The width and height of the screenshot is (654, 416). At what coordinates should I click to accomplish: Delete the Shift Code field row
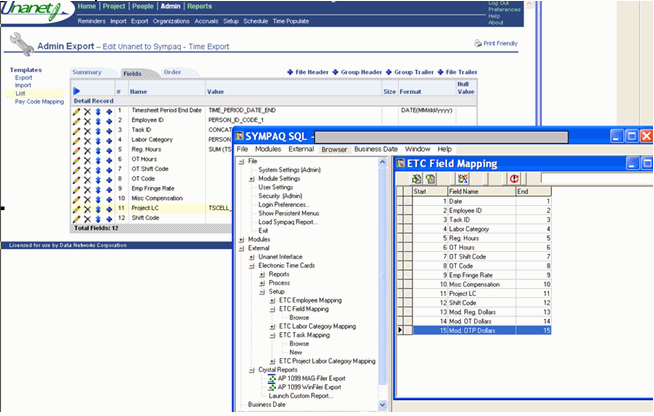pyautogui.click(x=87, y=219)
